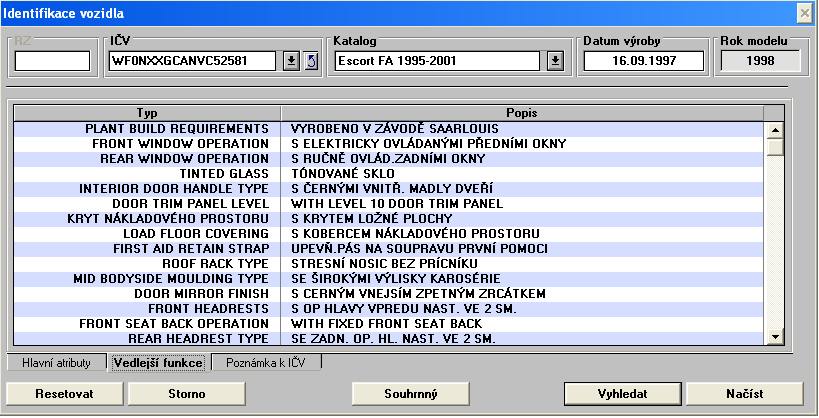Open the Poznámka k IČV tab
Screen dimensions: 819x418
coord(266,363)
